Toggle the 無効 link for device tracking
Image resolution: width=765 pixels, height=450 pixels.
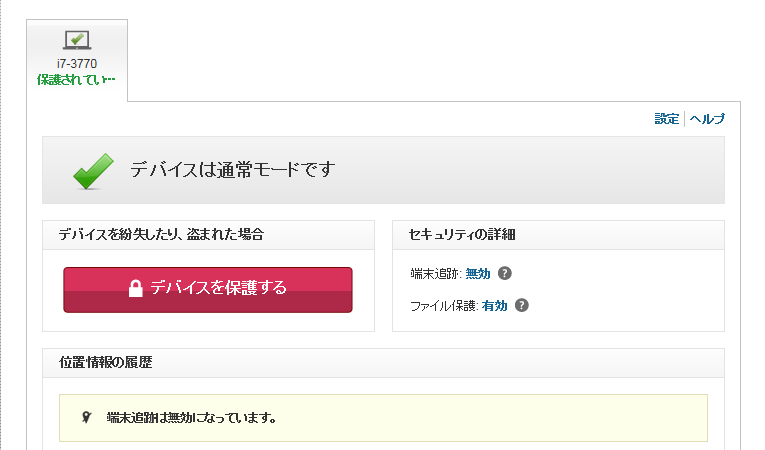click(478, 273)
